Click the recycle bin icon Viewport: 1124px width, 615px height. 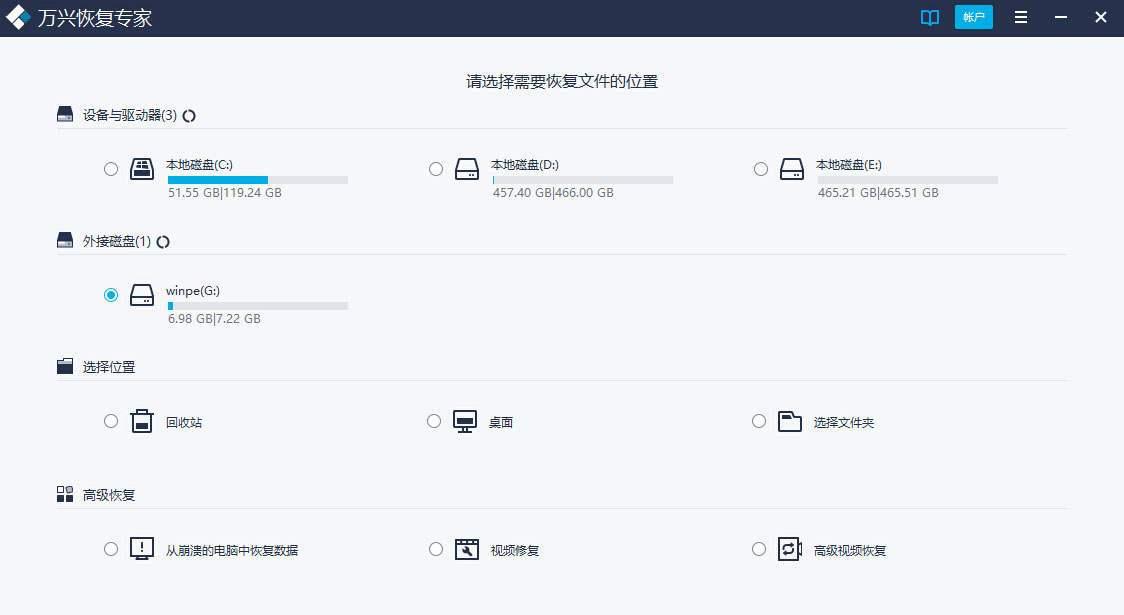point(142,421)
